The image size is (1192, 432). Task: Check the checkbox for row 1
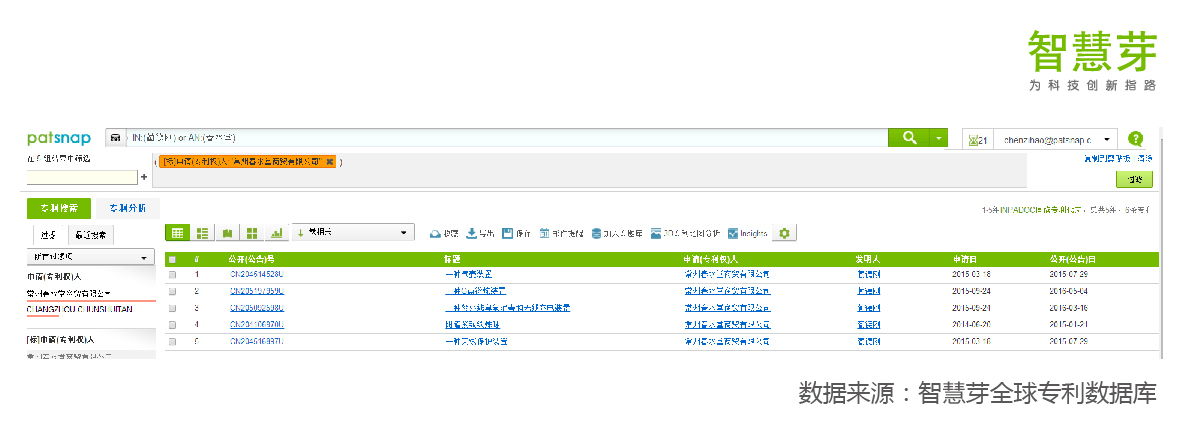pyautogui.click(x=172, y=275)
